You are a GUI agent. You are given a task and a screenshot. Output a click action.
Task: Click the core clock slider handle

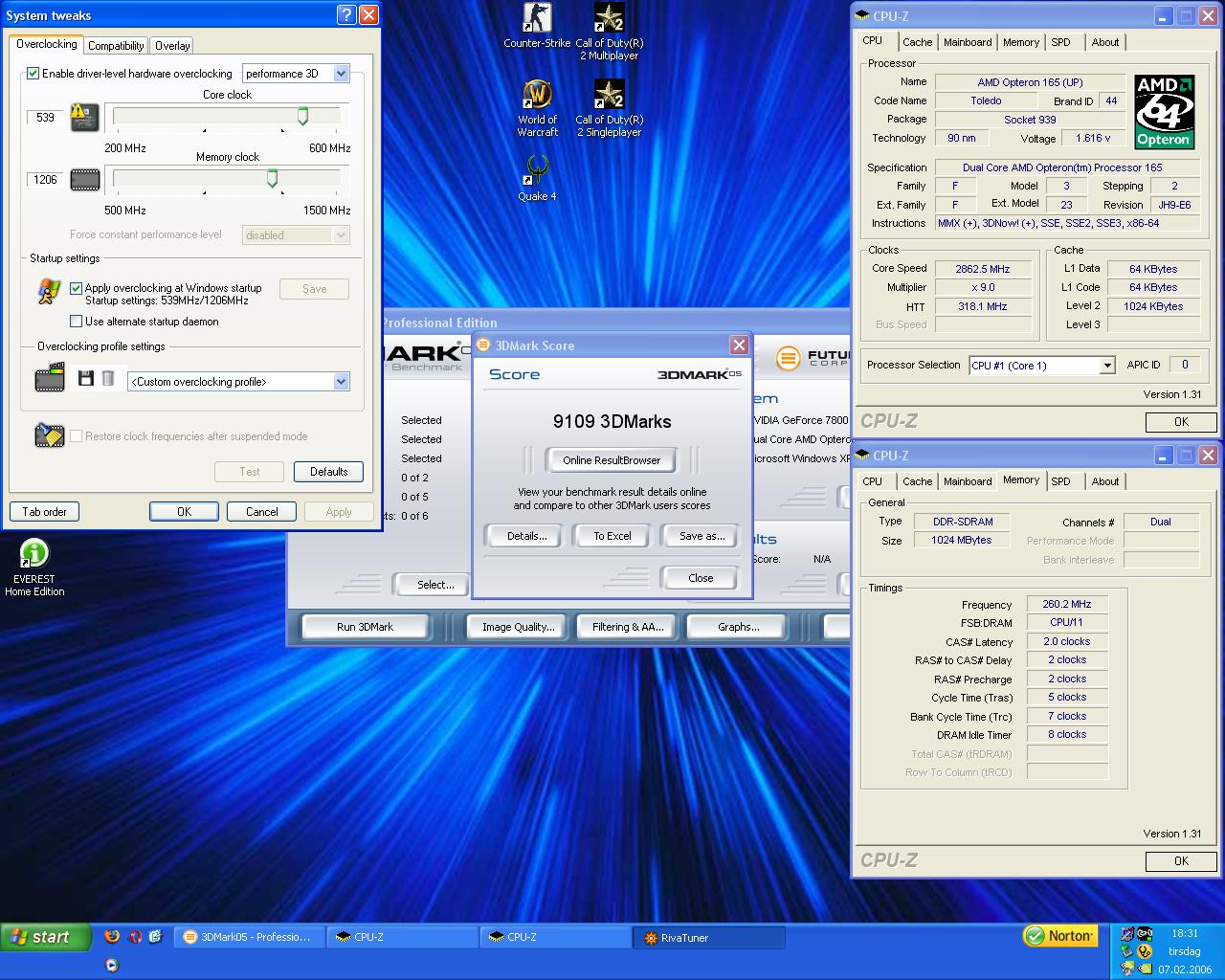(x=302, y=116)
